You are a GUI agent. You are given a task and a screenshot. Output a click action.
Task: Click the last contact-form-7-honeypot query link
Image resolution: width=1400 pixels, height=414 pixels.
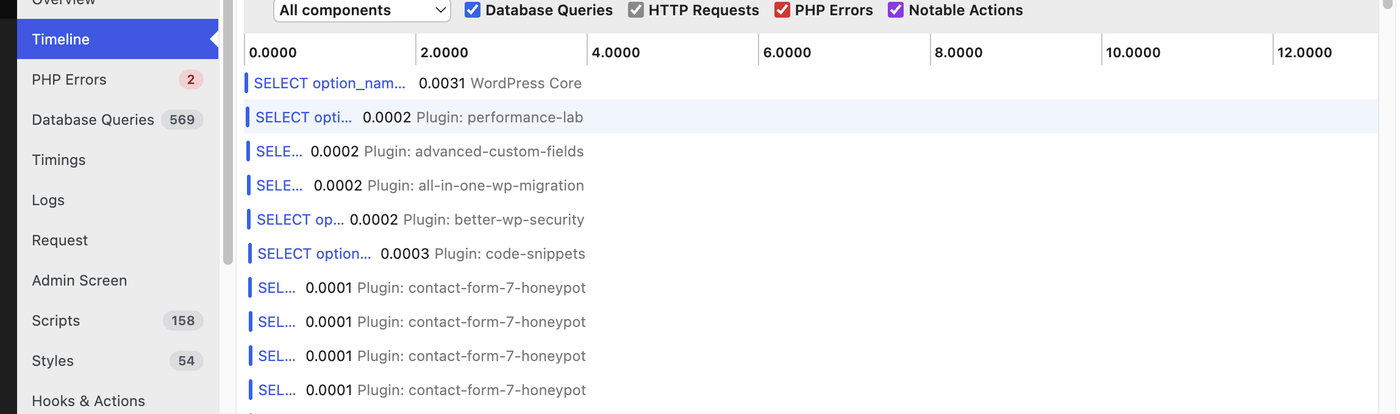click(x=277, y=389)
